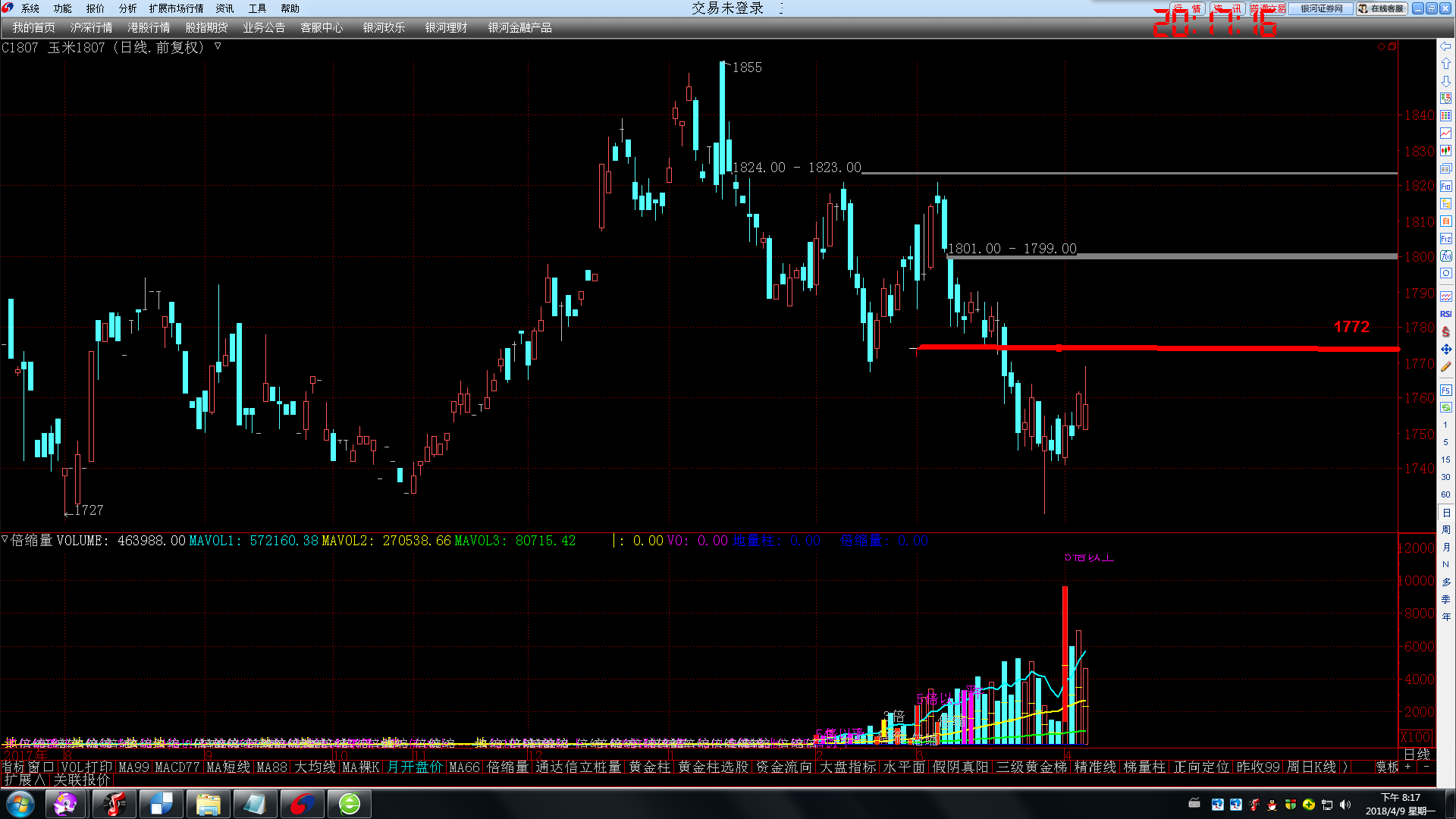1456x819 pixels.
Task: Switch to the 港股行情 tab
Action: (149, 28)
